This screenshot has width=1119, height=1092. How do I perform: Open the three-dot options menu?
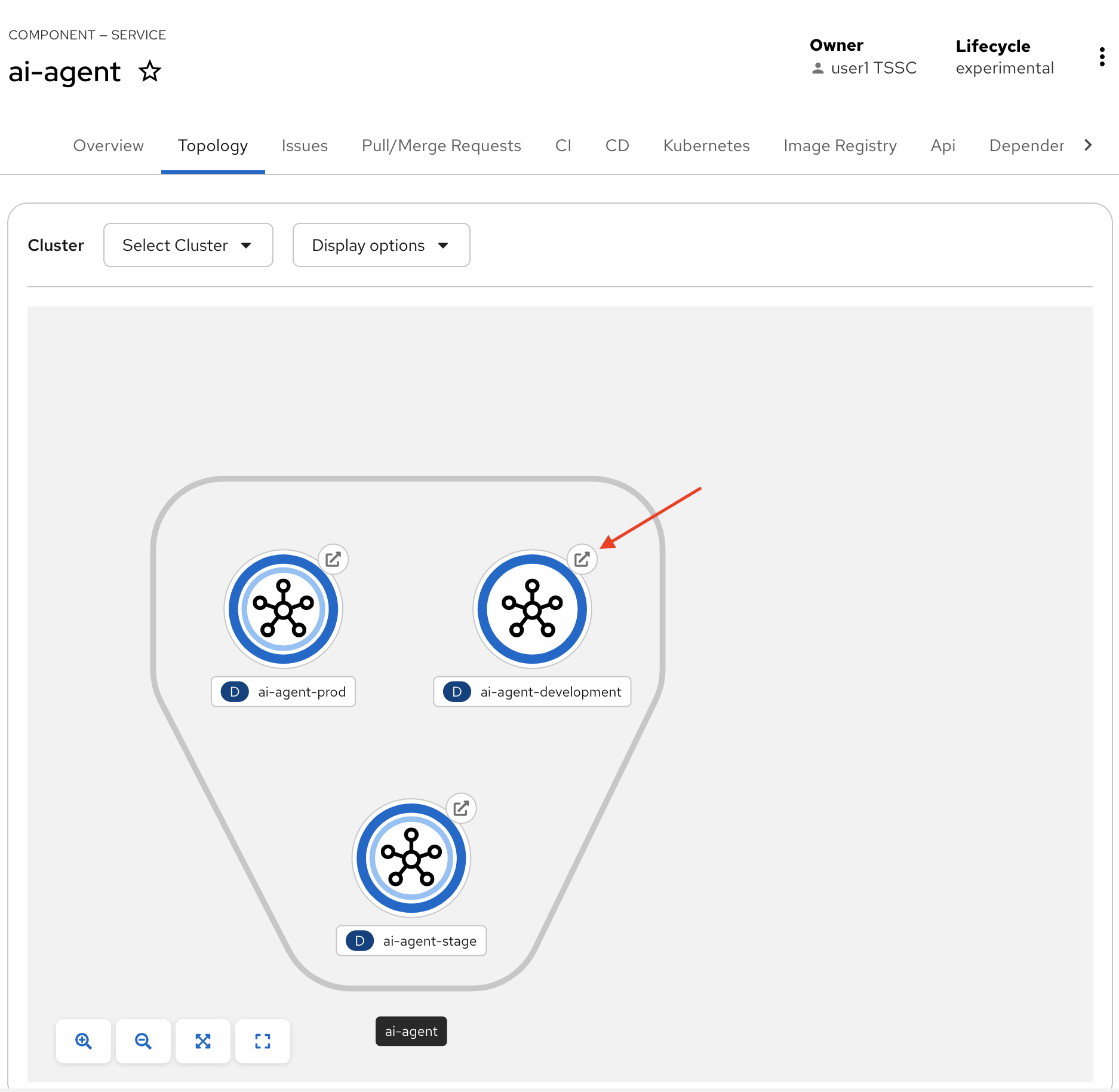click(x=1102, y=56)
